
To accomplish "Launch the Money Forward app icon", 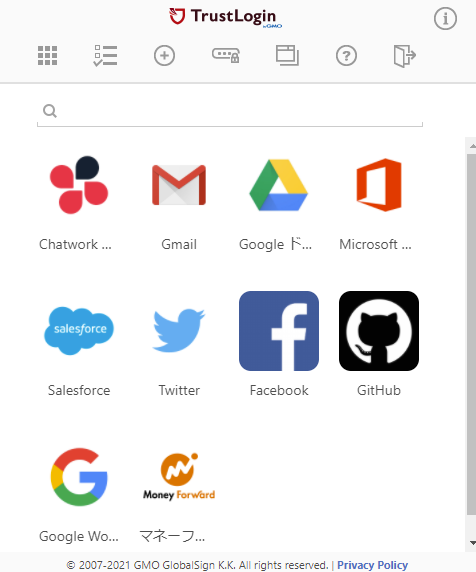I will [179, 477].
